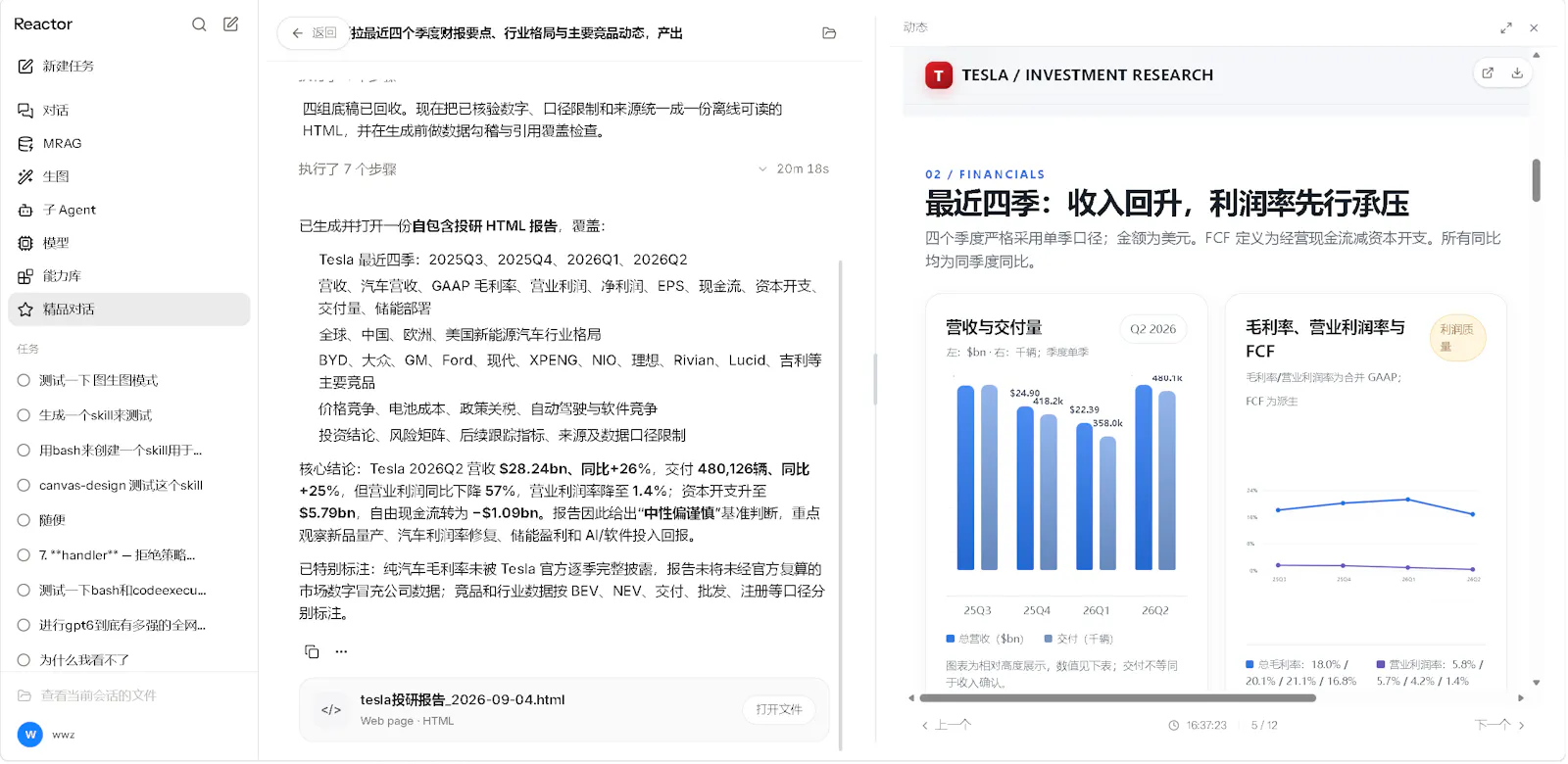Download the Tesla investment research report
1568x764 pixels.
click(x=1517, y=73)
